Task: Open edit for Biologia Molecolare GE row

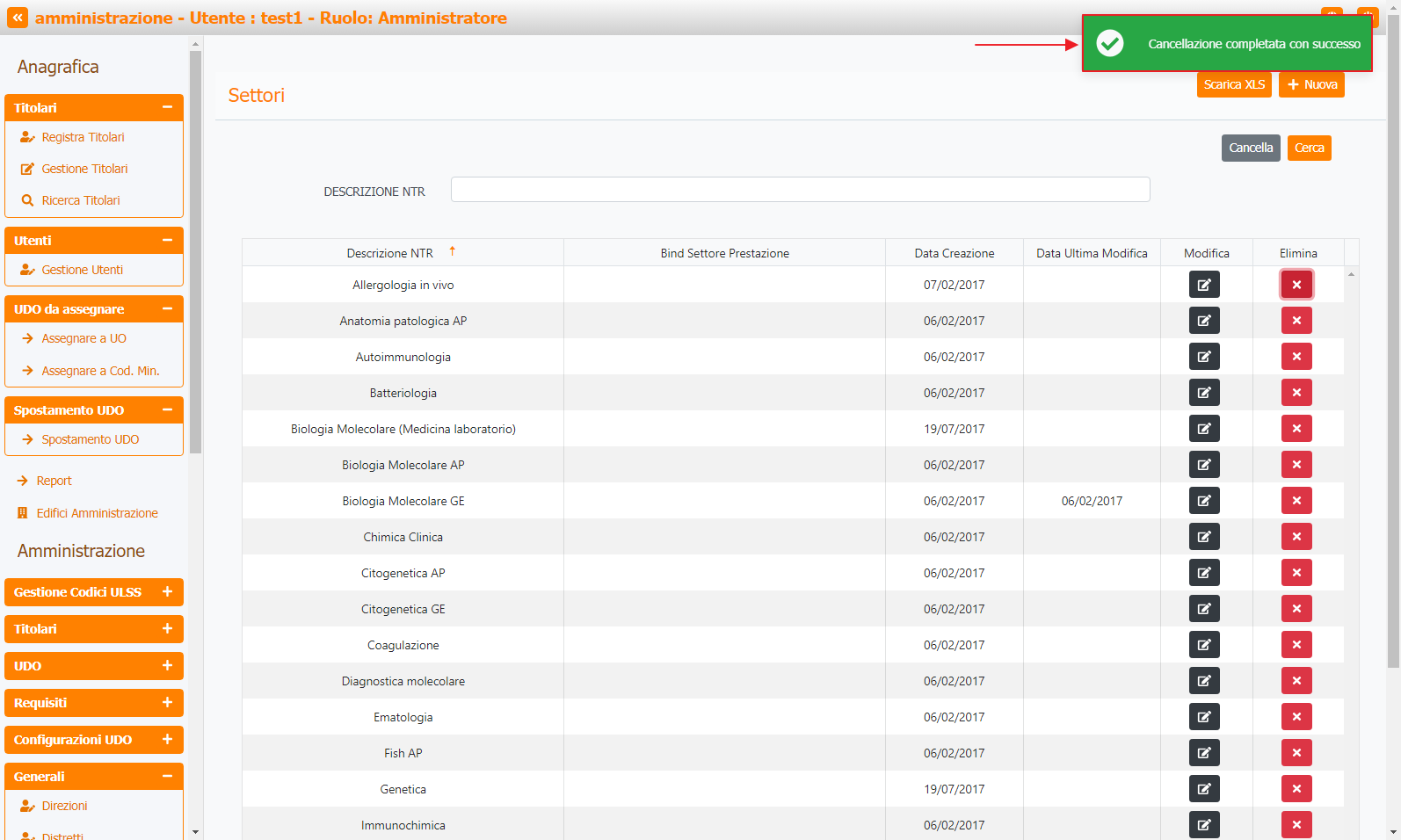Action: (x=1204, y=501)
